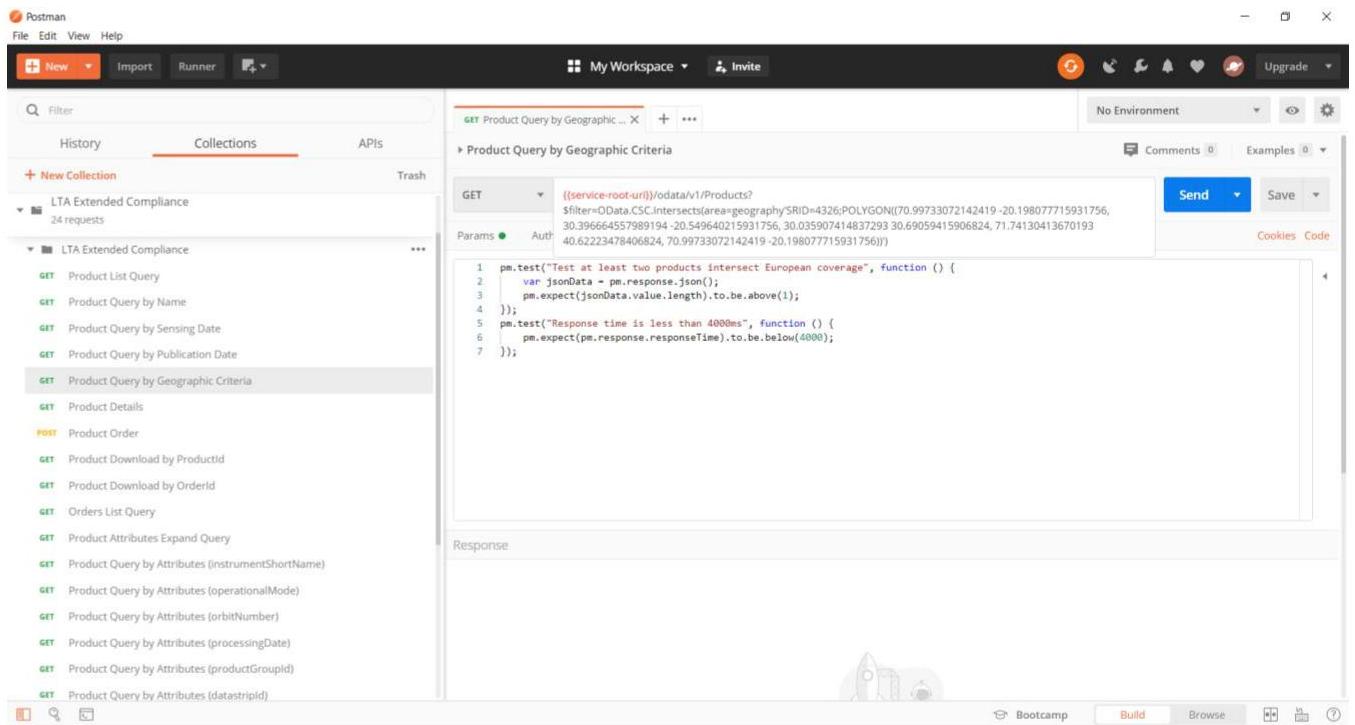Viewport: 1355px width, 725px height.
Task: Open the Code link
Action: pyautogui.click(x=1317, y=235)
